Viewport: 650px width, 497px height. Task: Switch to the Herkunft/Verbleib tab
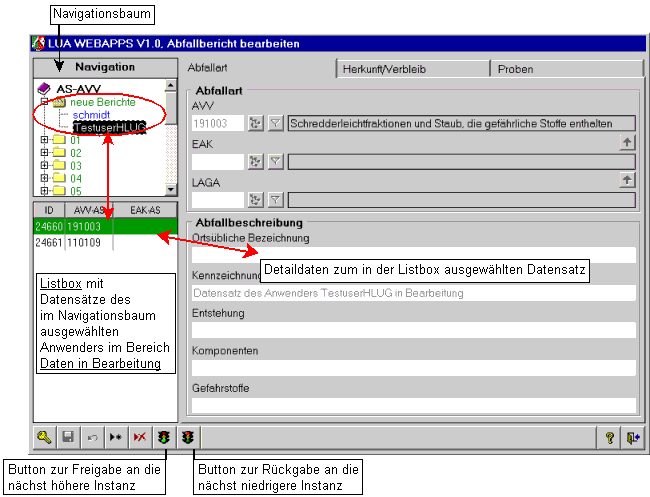pyautogui.click(x=411, y=69)
